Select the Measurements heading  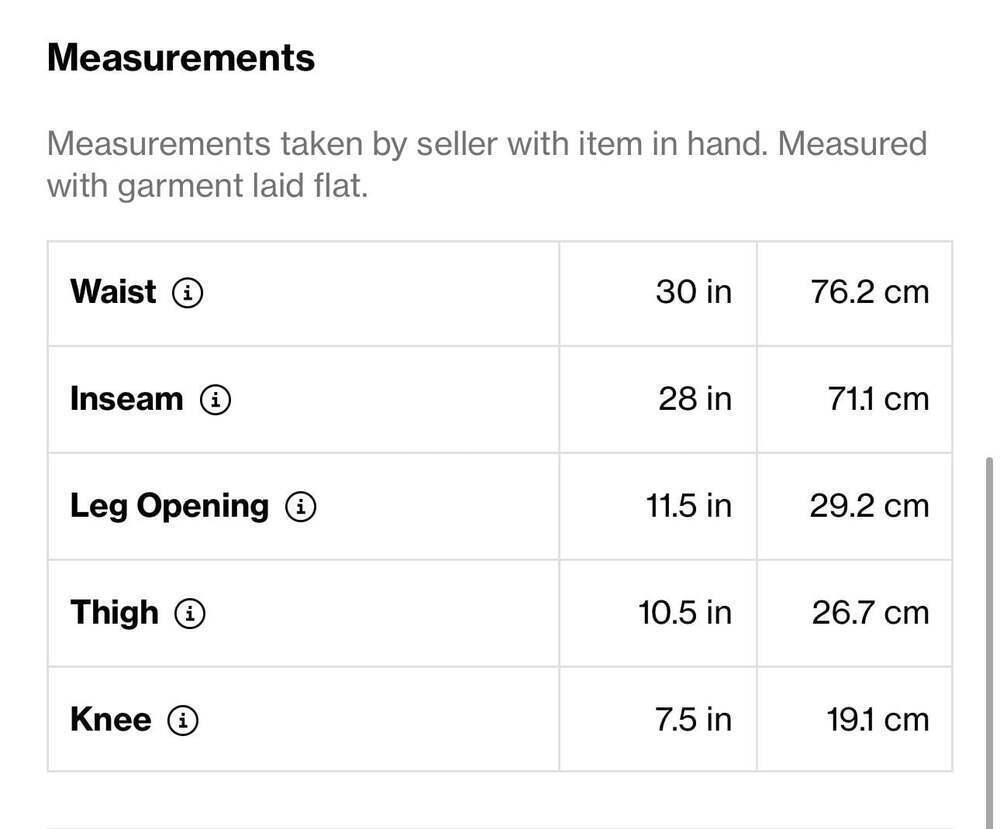181,57
